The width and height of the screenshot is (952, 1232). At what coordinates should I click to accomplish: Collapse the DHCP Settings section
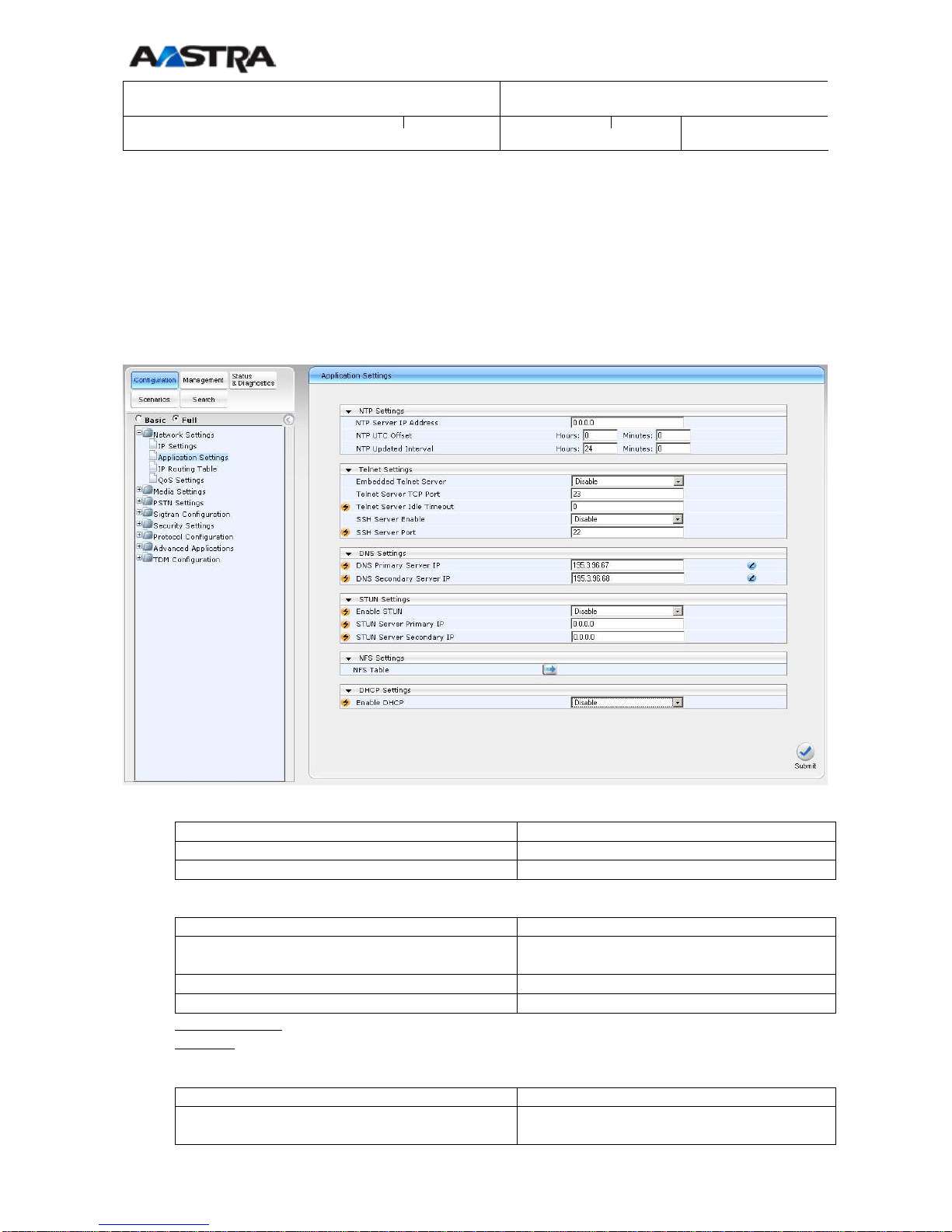point(349,691)
